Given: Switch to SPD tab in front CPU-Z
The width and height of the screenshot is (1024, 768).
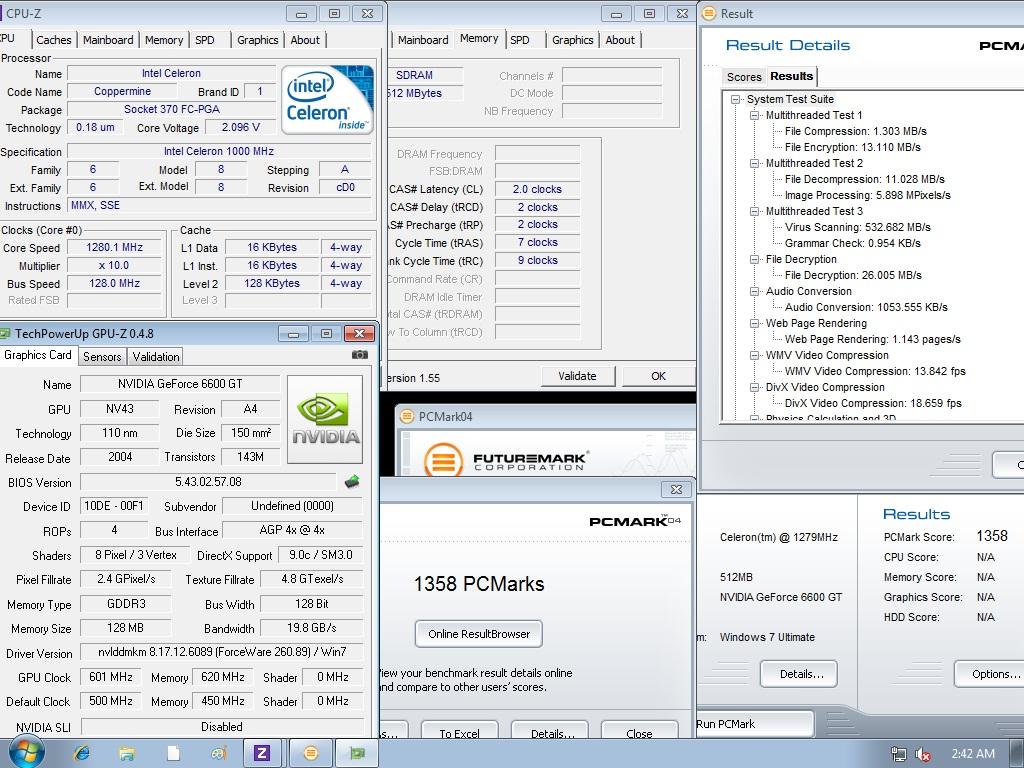Looking at the screenshot, I should pyautogui.click(x=205, y=40).
